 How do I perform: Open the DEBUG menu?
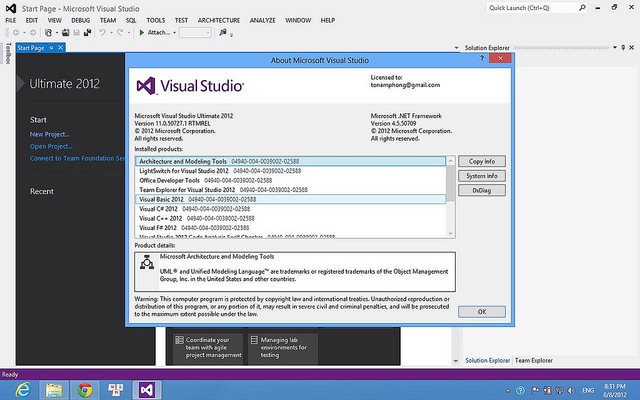click(80, 20)
